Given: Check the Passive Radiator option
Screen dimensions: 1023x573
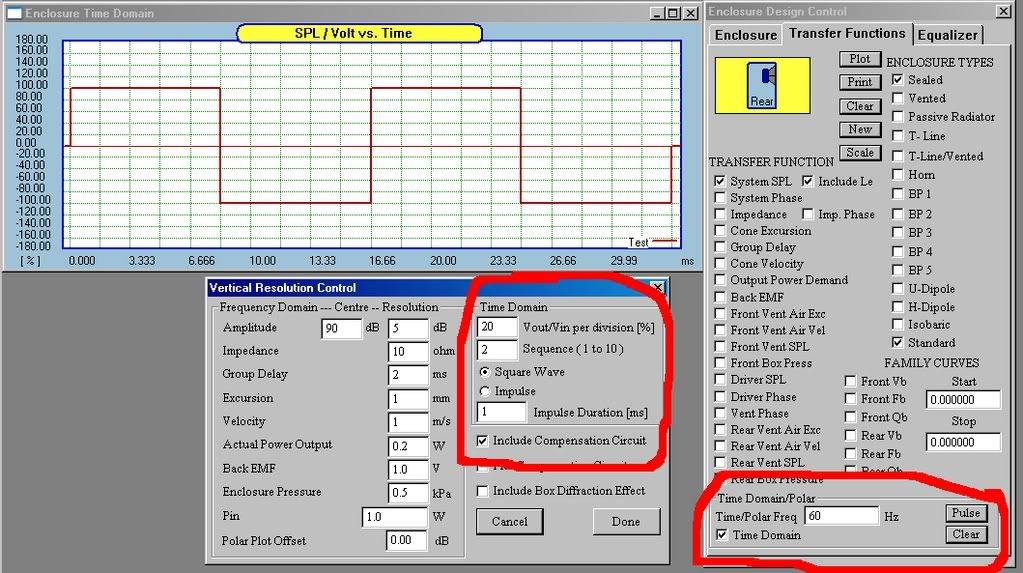Looking at the screenshot, I should coord(898,116).
